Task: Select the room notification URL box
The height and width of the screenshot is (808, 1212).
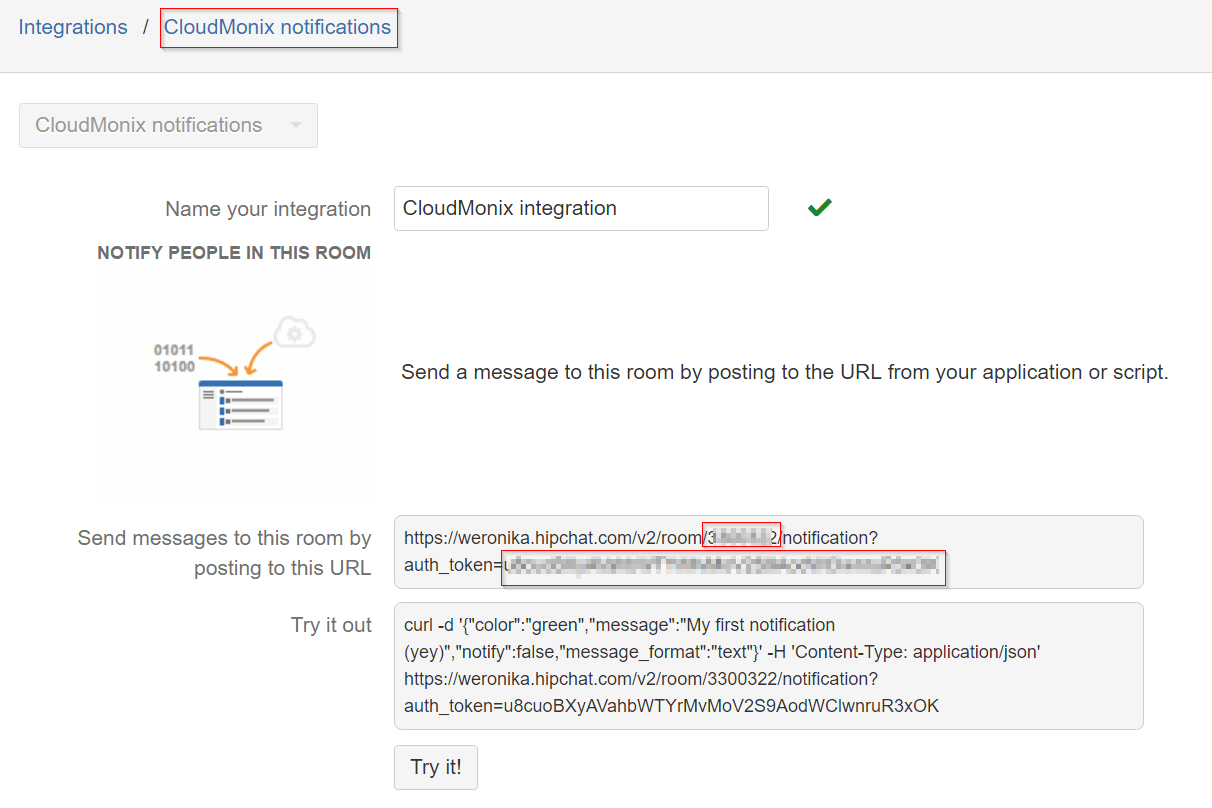Action: pos(768,552)
